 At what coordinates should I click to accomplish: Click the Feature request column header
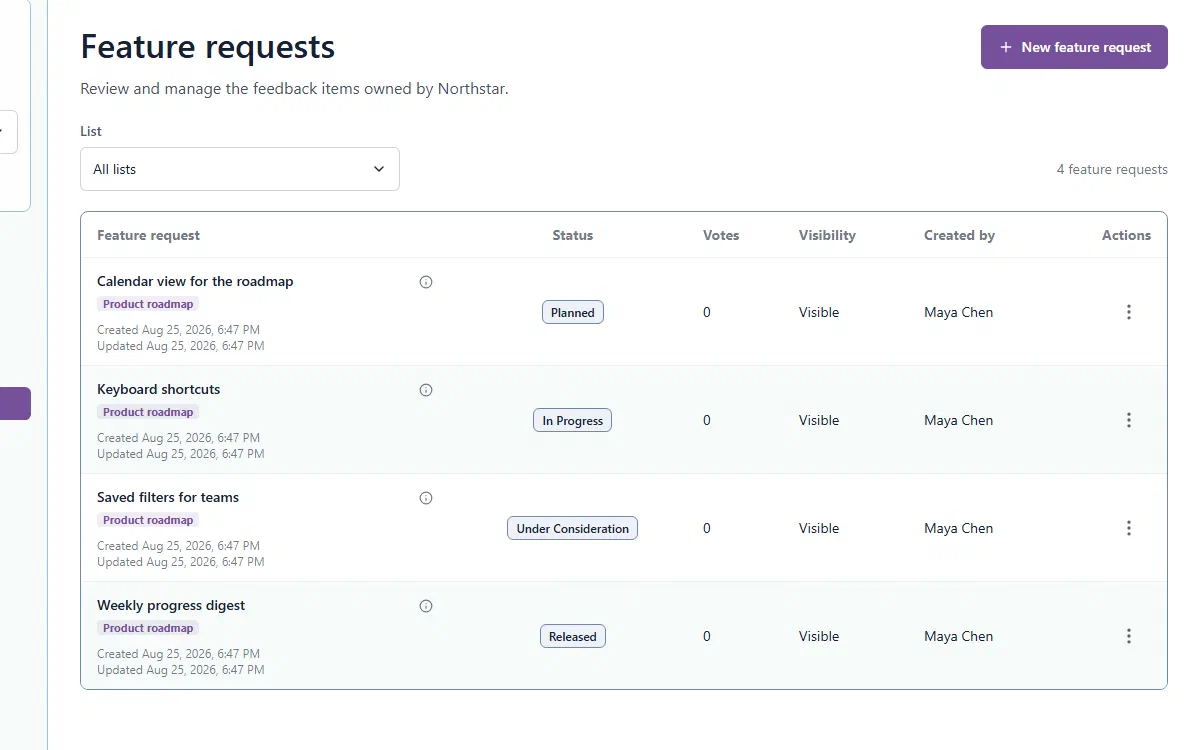pyautogui.click(x=148, y=235)
